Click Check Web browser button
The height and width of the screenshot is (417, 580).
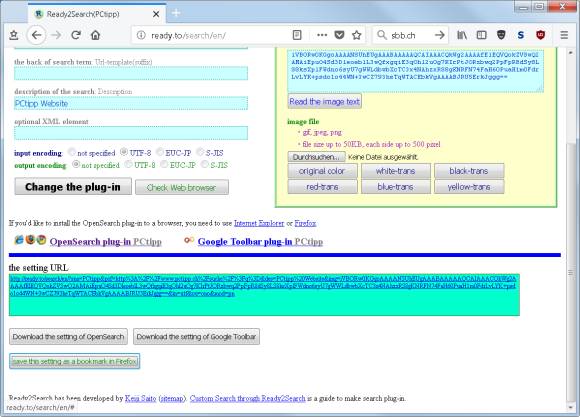[182, 187]
